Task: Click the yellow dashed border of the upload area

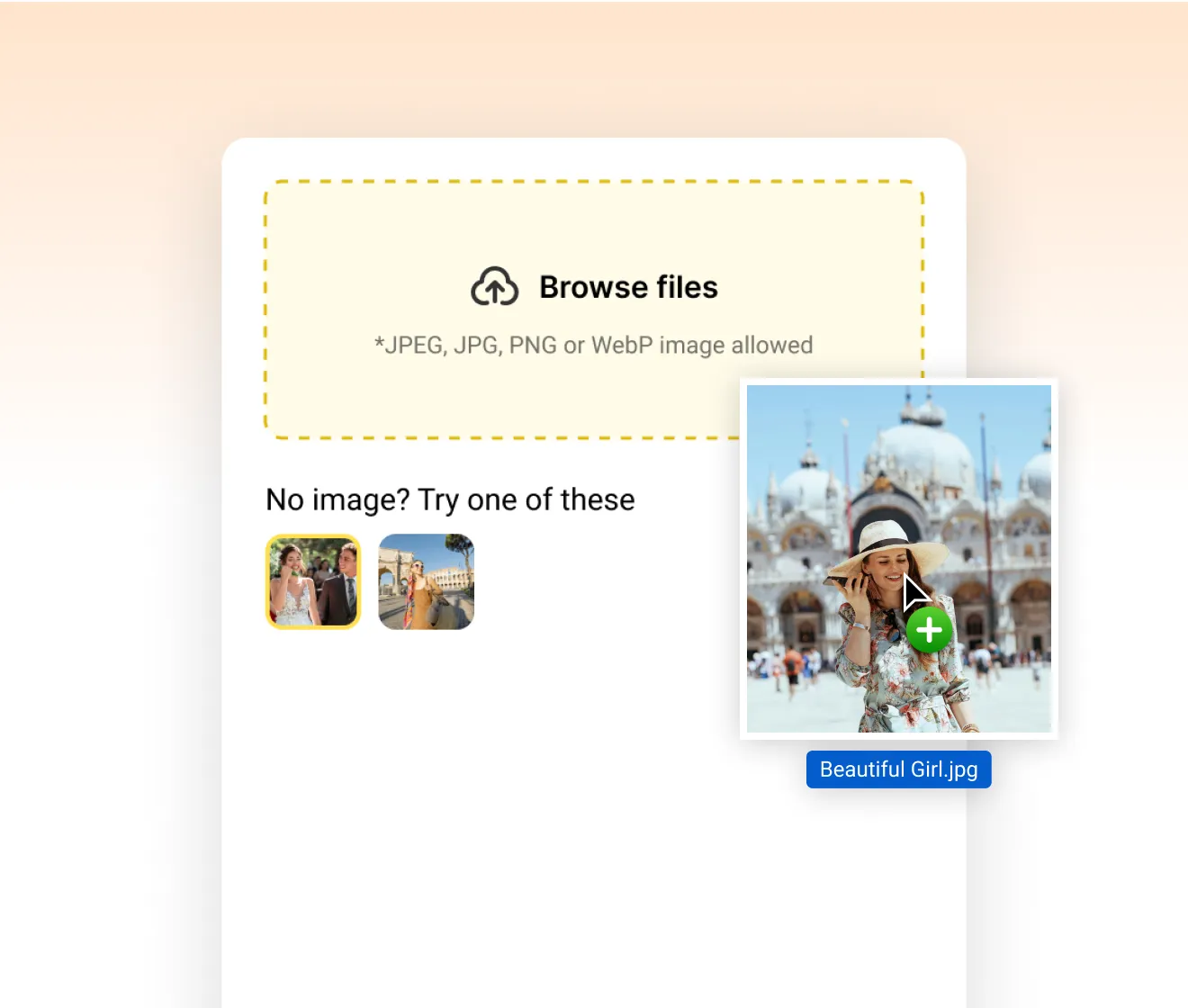Action: [594, 182]
